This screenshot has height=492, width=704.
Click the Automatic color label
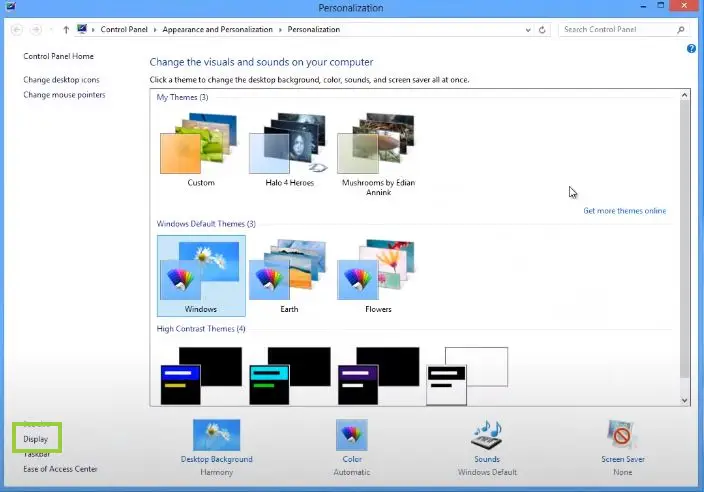(x=352, y=472)
